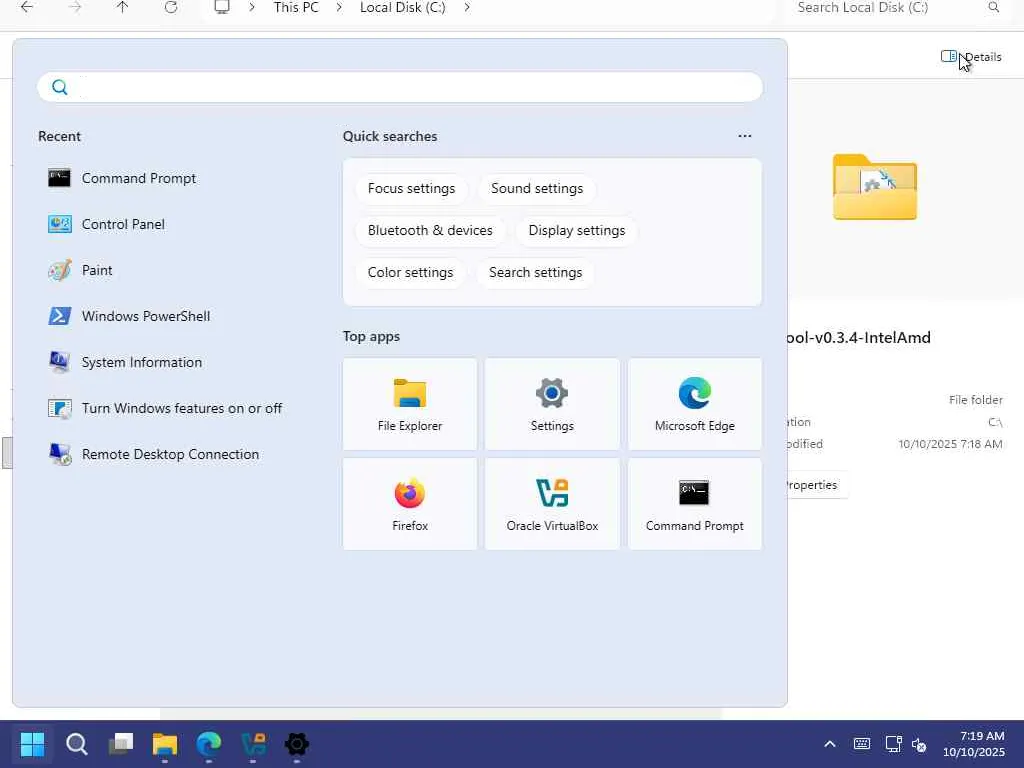Select Sound settings quick search
Viewport: 1024px width, 768px height.
click(537, 189)
